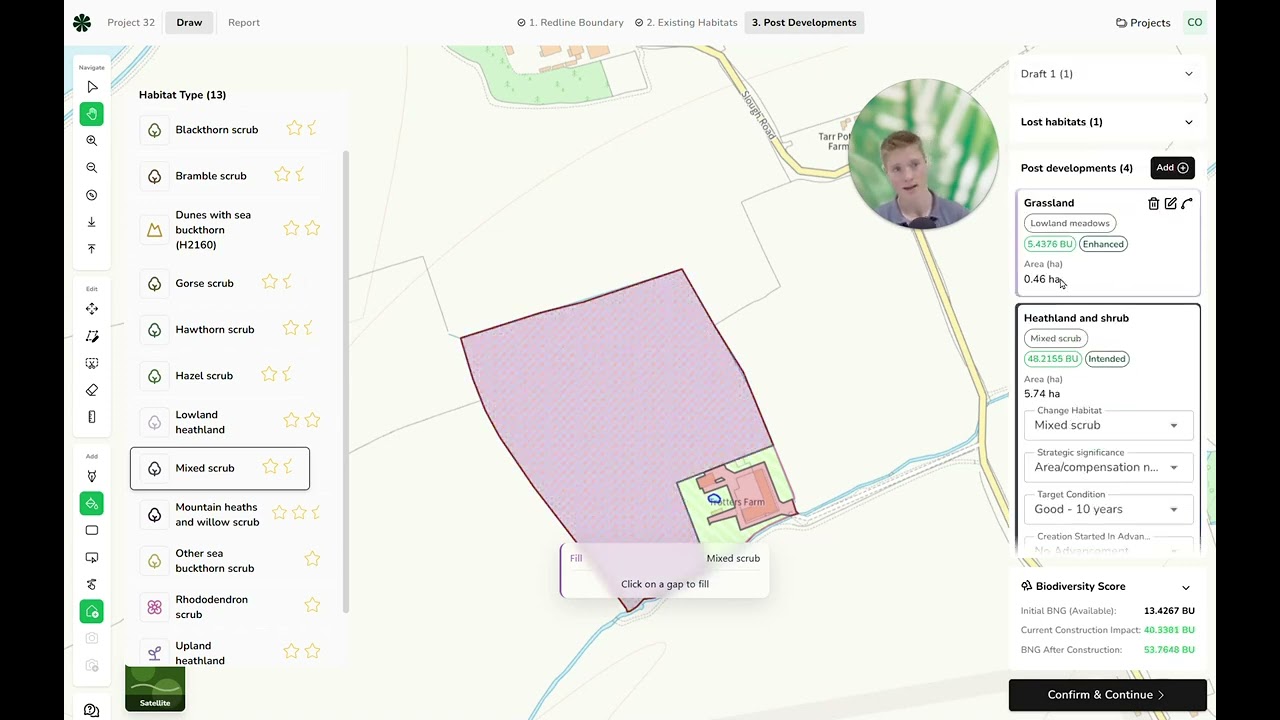The height and width of the screenshot is (720, 1280).
Task: Click the zoom out magnifier icon
Action: click(92, 168)
